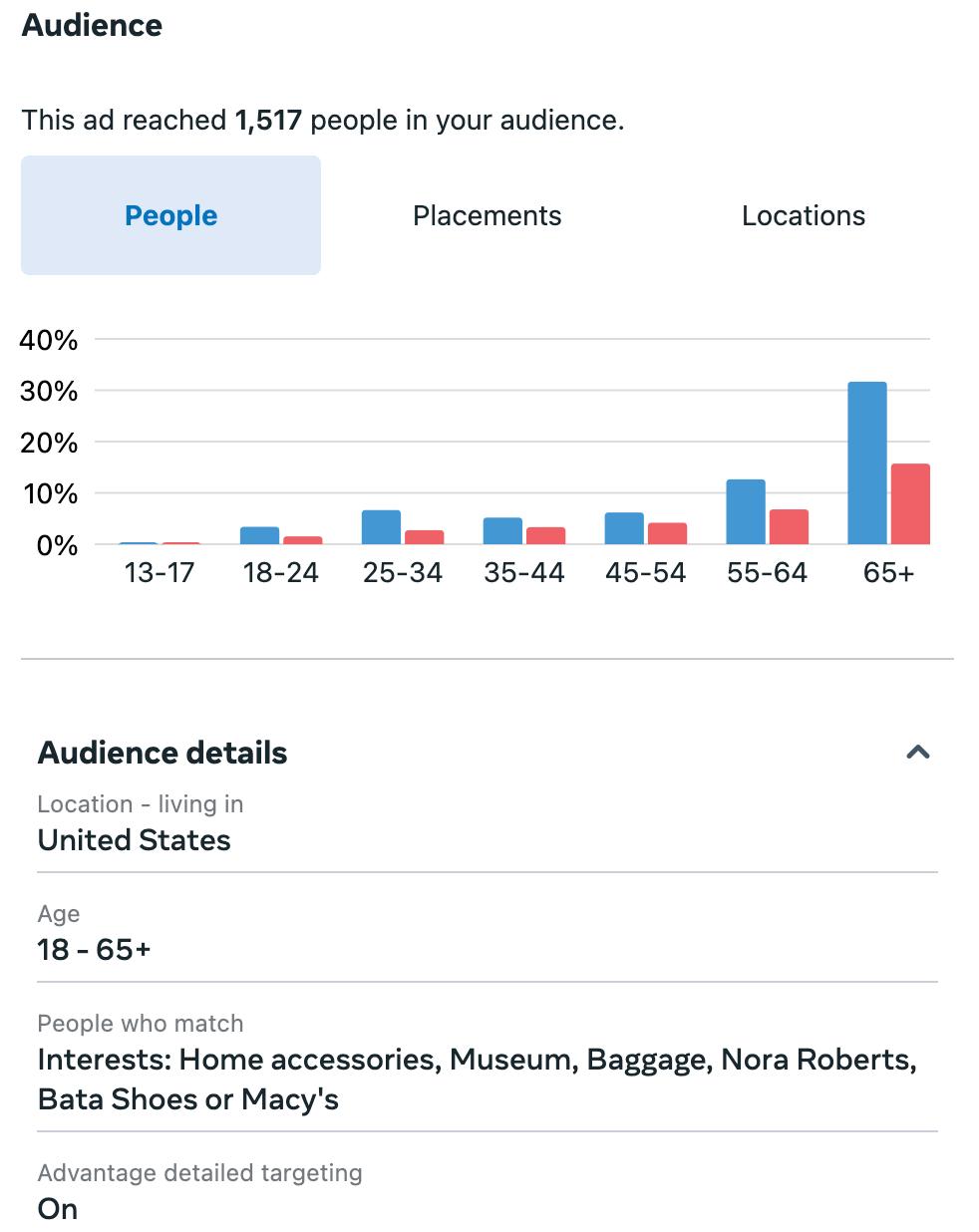The width and height of the screenshot is (979, 1232).
Task: Open the Locations tab
Action: pyautogui.click(x=803, y=216)
